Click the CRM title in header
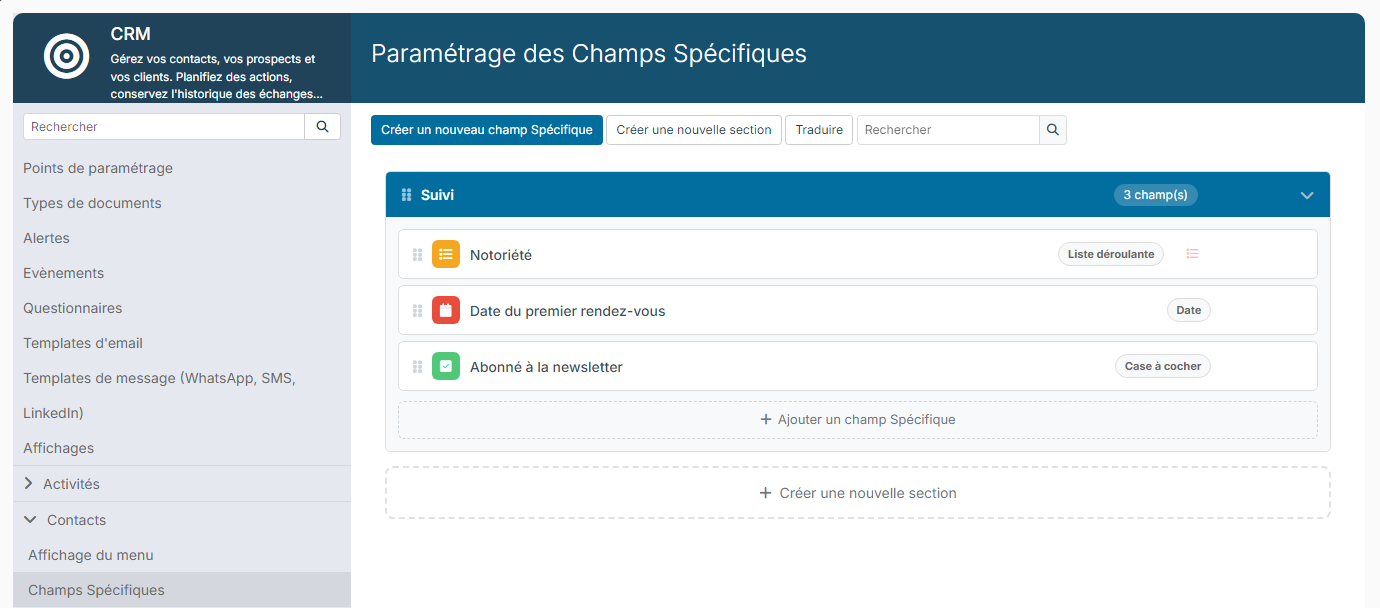 (x=131, y=34)
